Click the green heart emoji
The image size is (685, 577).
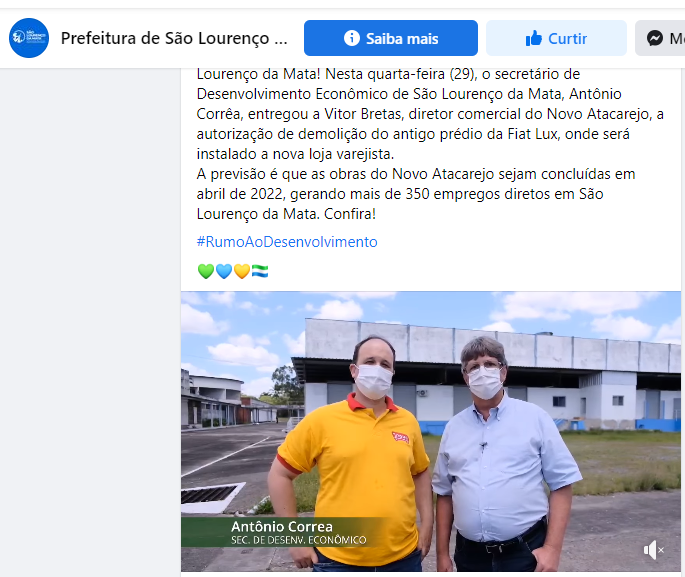pyautogui.click(x=206, y=271)
